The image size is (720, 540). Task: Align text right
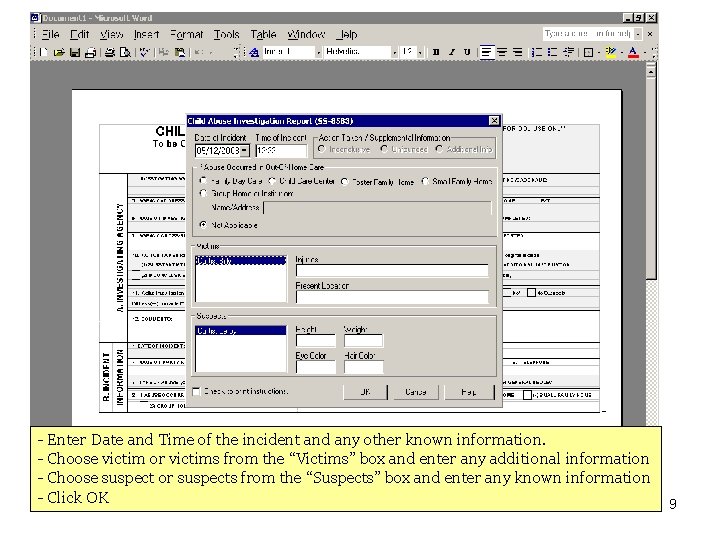pos(518,52)
